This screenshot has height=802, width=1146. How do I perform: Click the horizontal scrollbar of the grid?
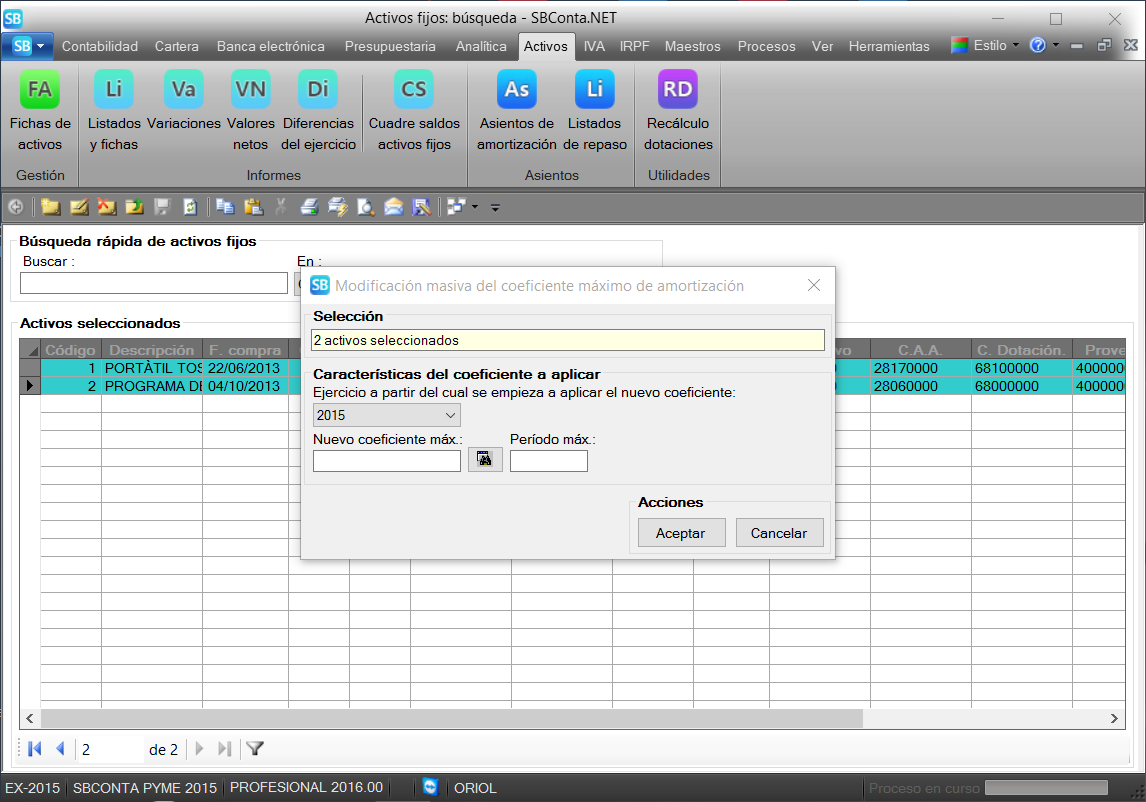tap(450, 719)
